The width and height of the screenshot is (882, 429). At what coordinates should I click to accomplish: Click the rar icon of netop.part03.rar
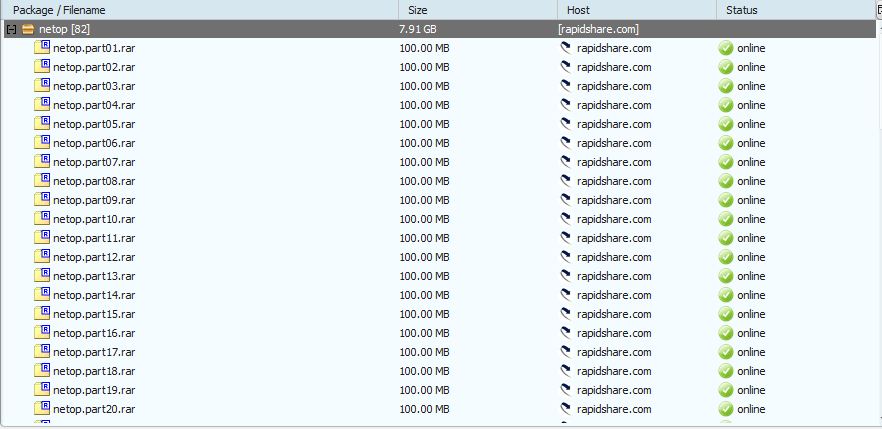click(x=42, y=85)
